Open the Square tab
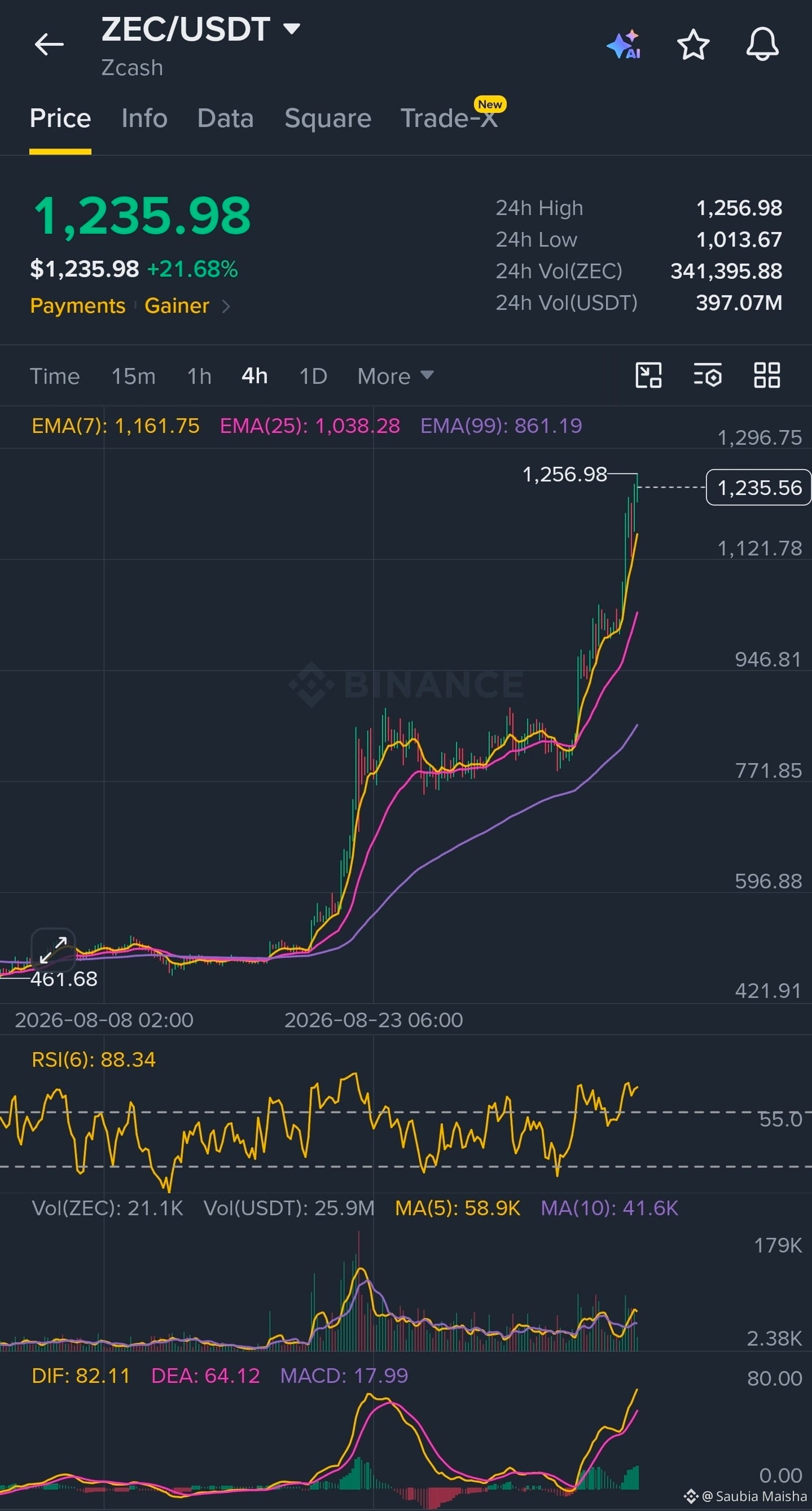The width and height of the screenshot is (812, 1511). [328, 119]
